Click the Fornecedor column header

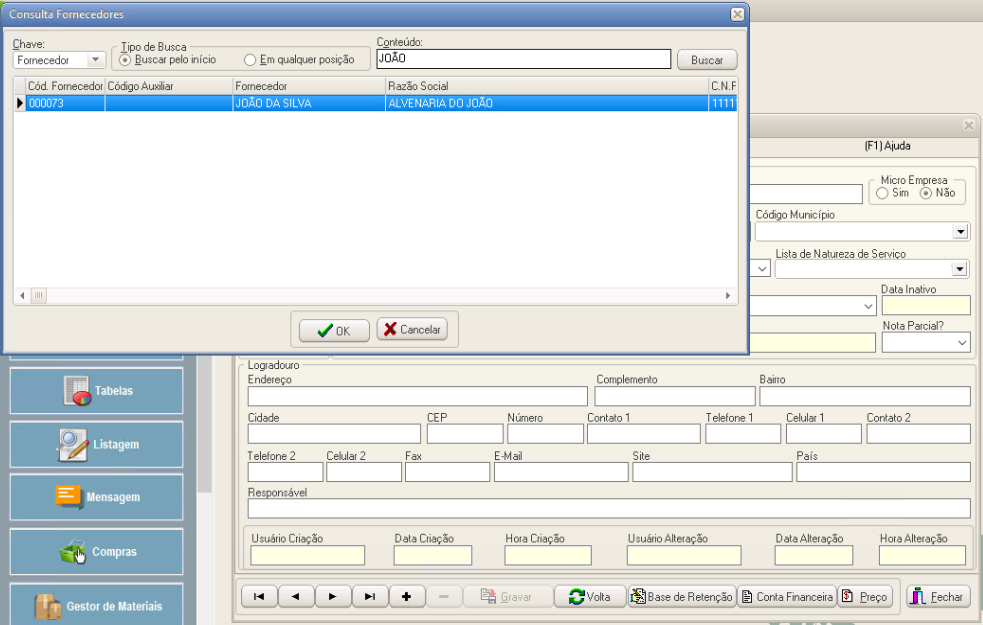pos(308,86)
